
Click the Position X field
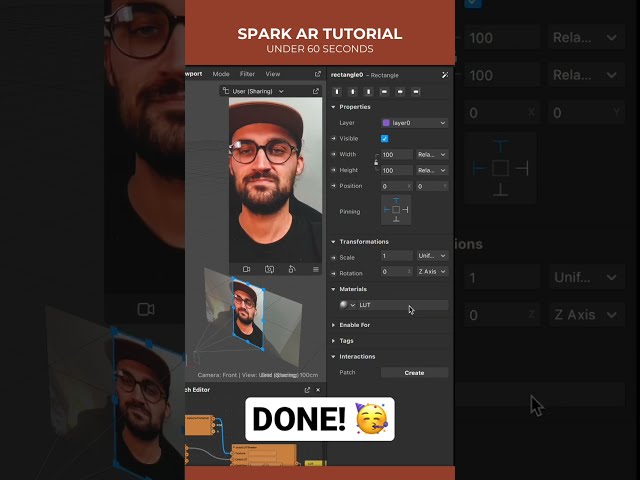[397, 186]
